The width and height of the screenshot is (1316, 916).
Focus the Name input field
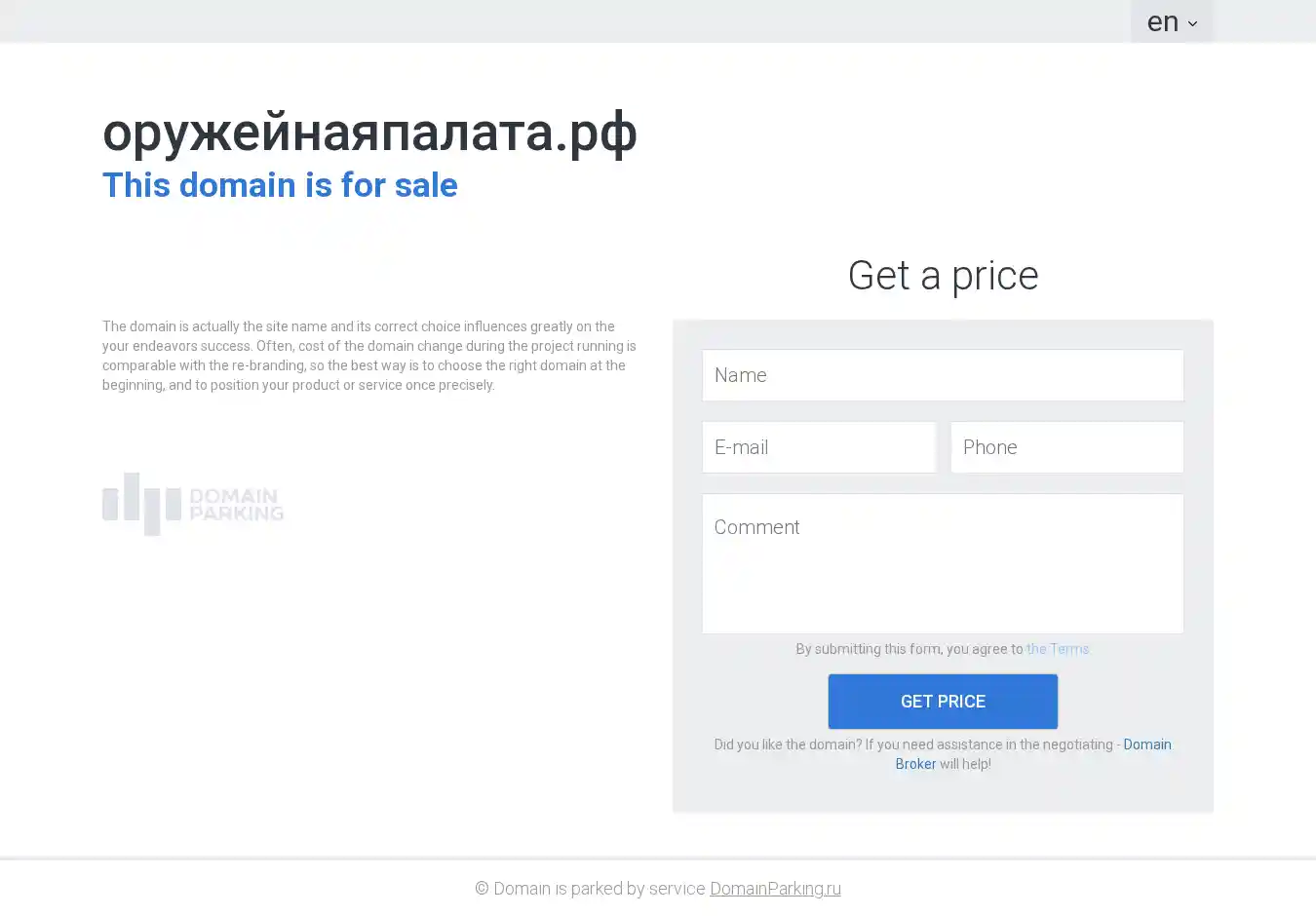943,375
